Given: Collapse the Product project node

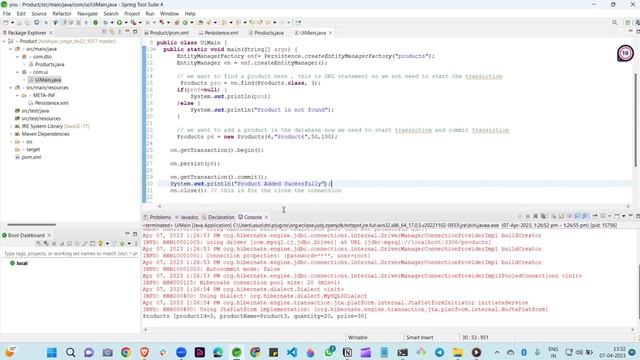Looking at the screenshot, I should pos(4,41).
